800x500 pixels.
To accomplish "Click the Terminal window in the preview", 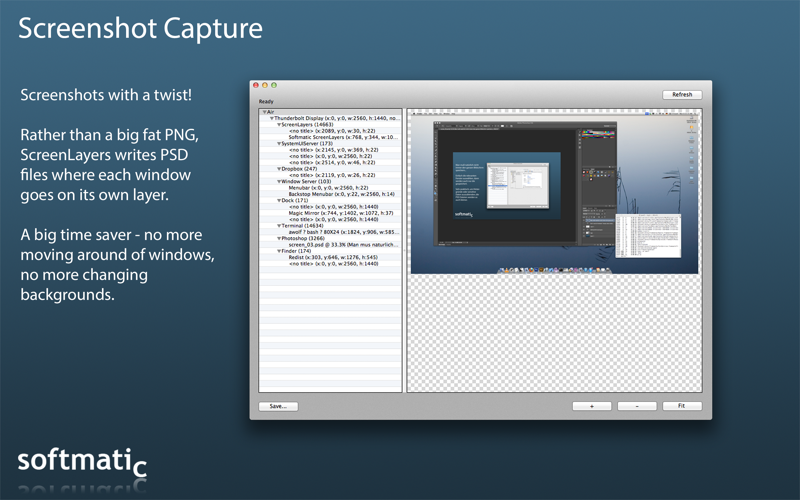I will click(648, 236).
